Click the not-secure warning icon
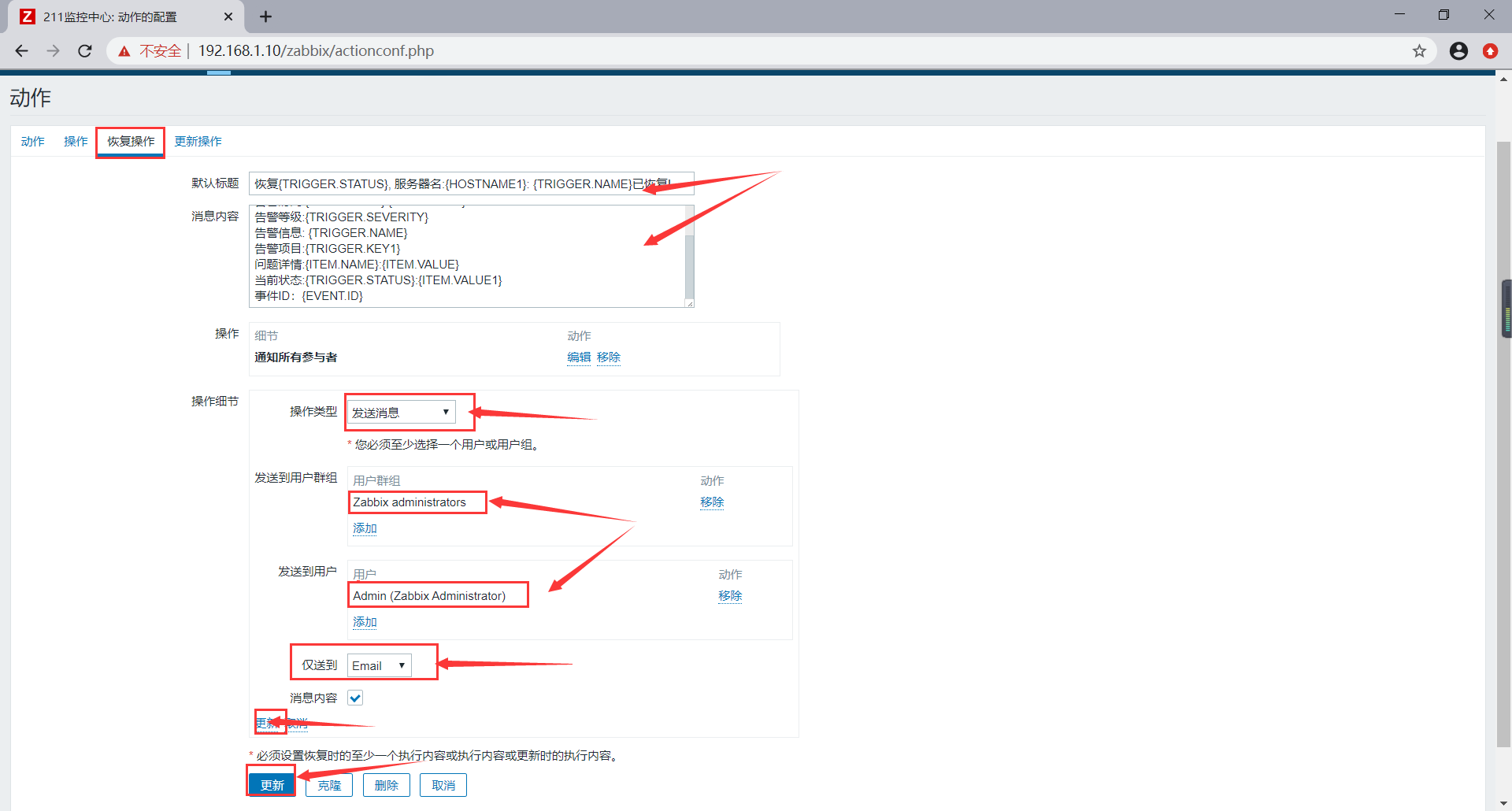This screenshot has height=811, width=1512. pyautogui.click(x=124, y=51)
